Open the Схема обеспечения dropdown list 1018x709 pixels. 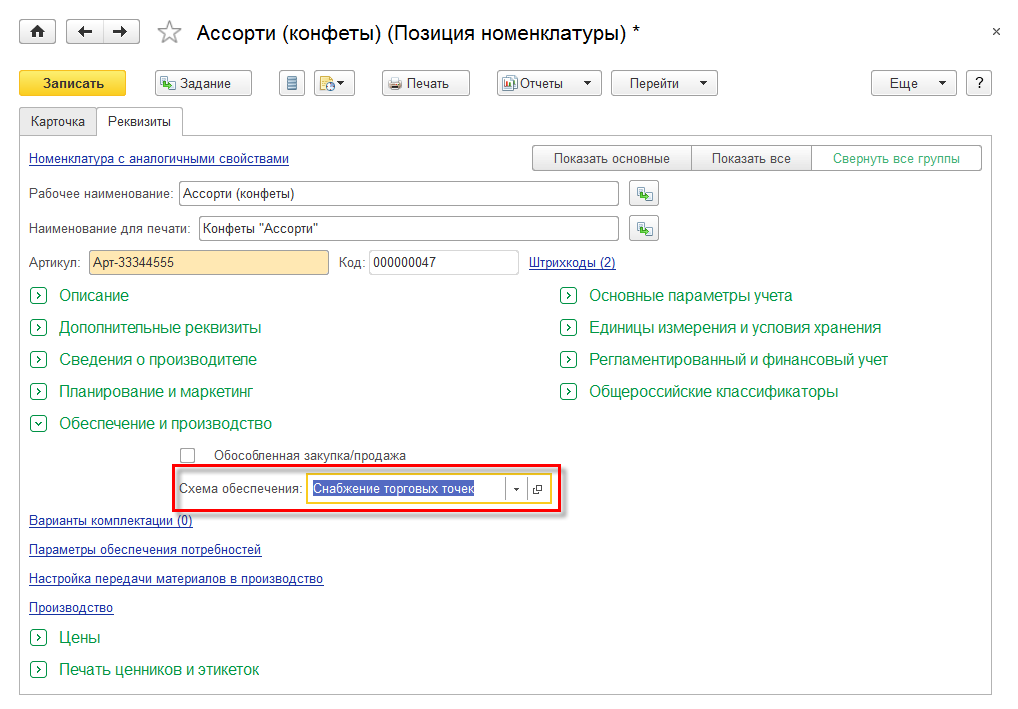(x=516, y=489)
